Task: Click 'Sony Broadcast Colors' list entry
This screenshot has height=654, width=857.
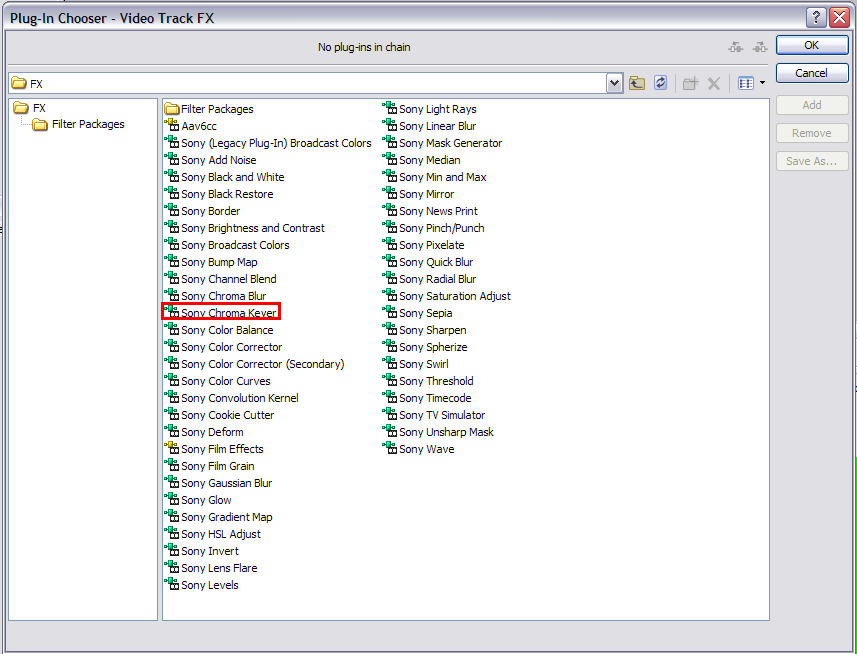Action: tap(235, 245)
